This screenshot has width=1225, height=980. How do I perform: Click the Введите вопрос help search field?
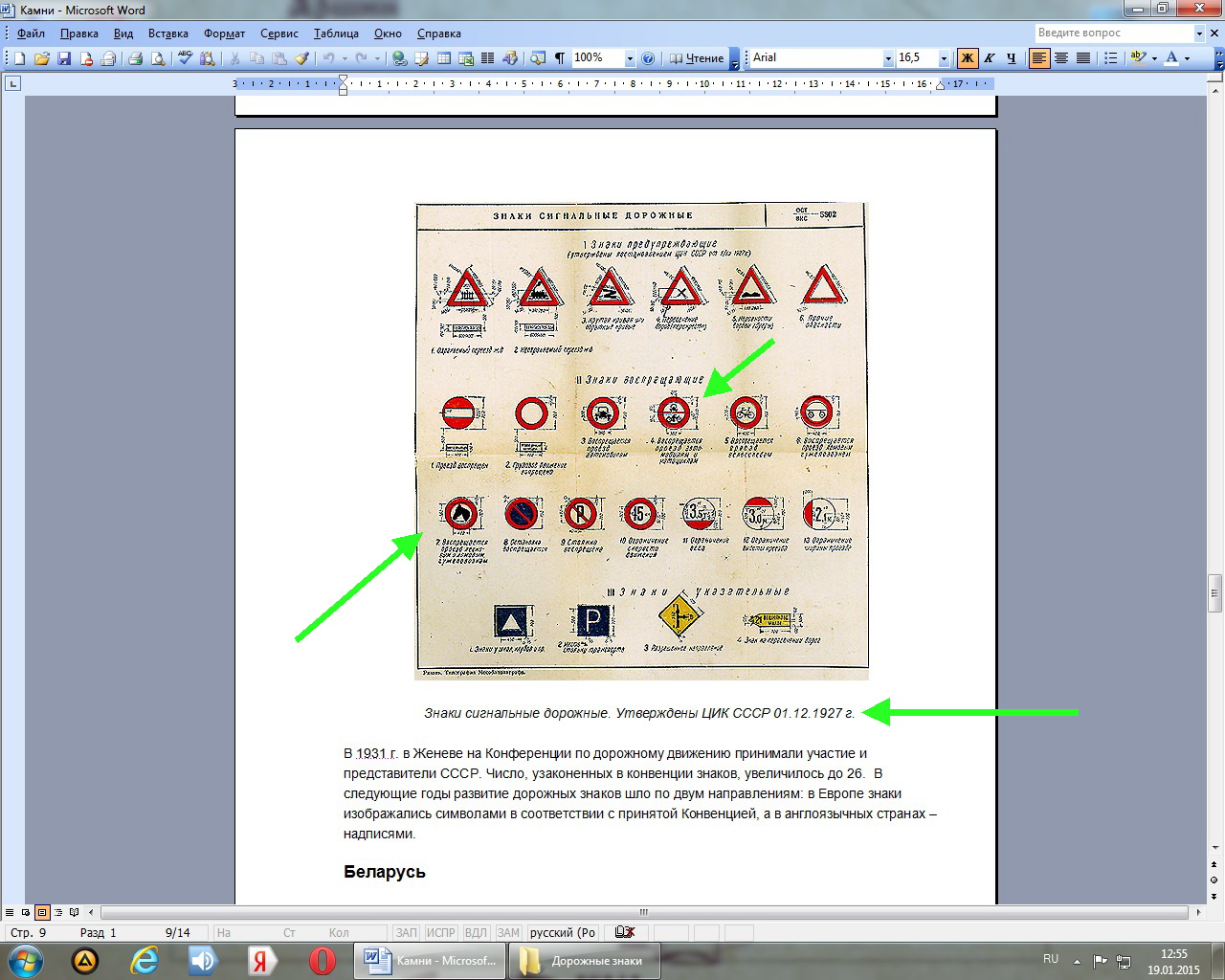(x=1113, y=33)
